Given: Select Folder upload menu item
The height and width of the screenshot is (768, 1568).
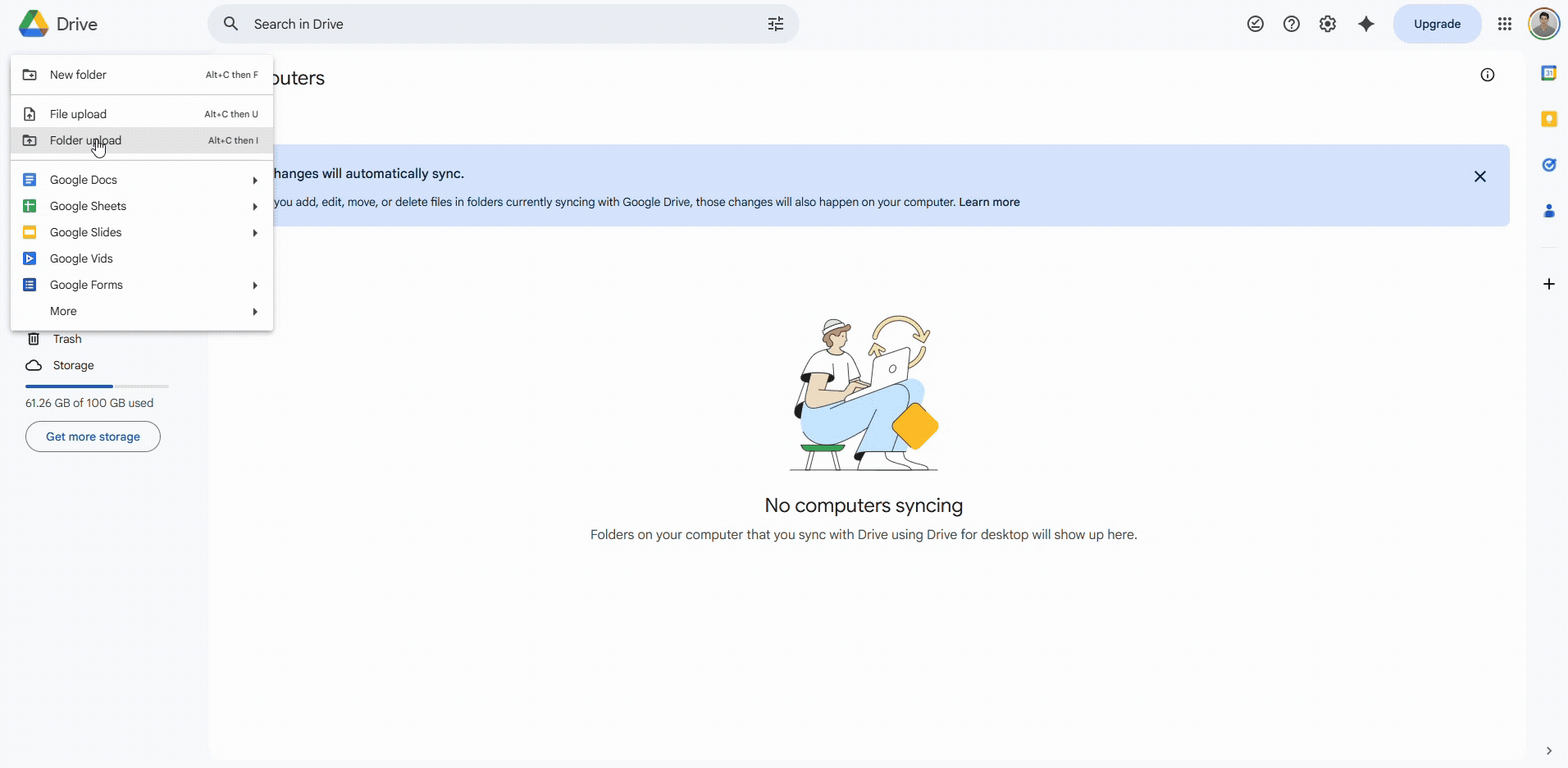Looking at the screenshot, I should pos(142,140).
